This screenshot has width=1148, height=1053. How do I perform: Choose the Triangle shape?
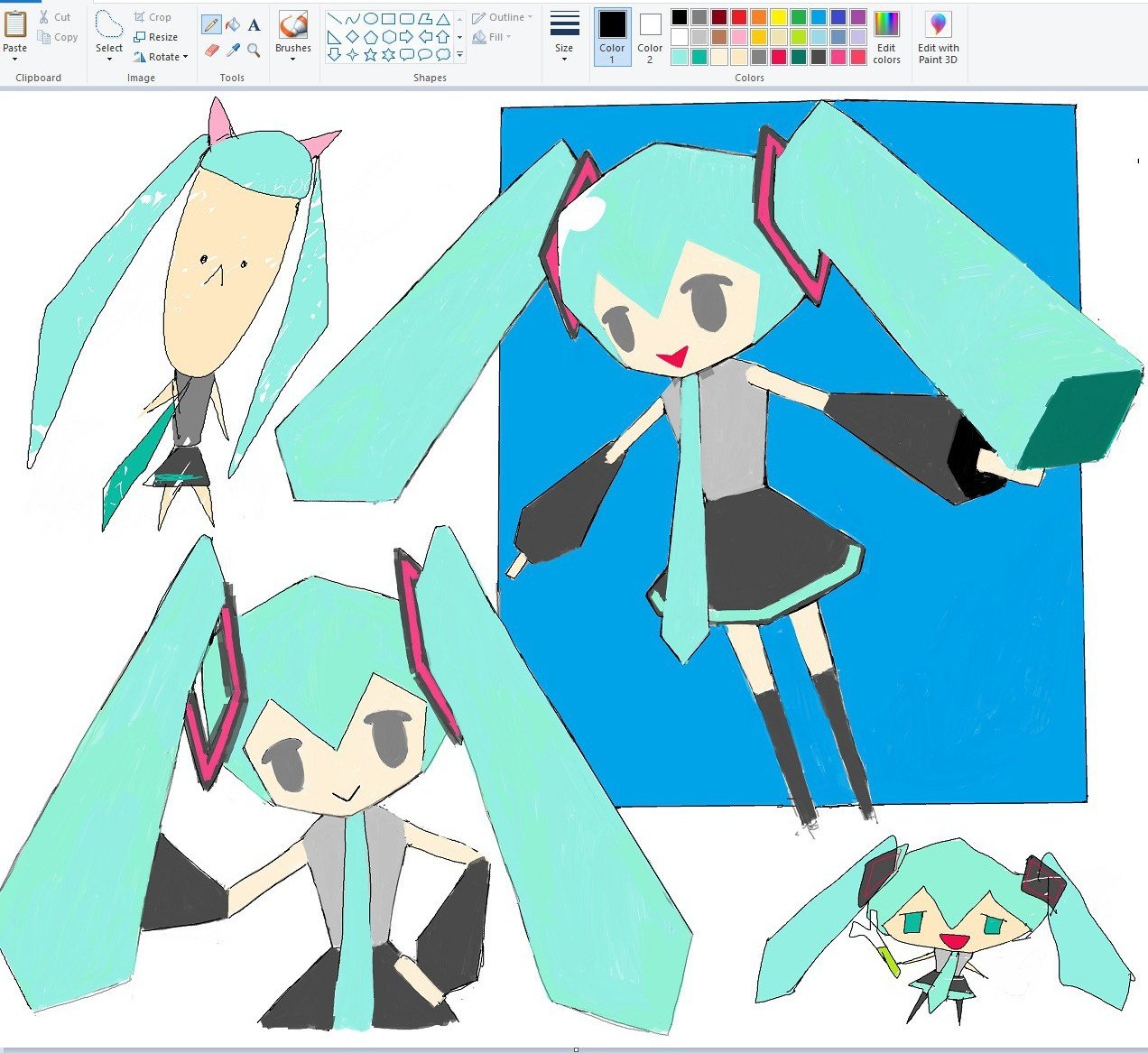click(442, 18)
